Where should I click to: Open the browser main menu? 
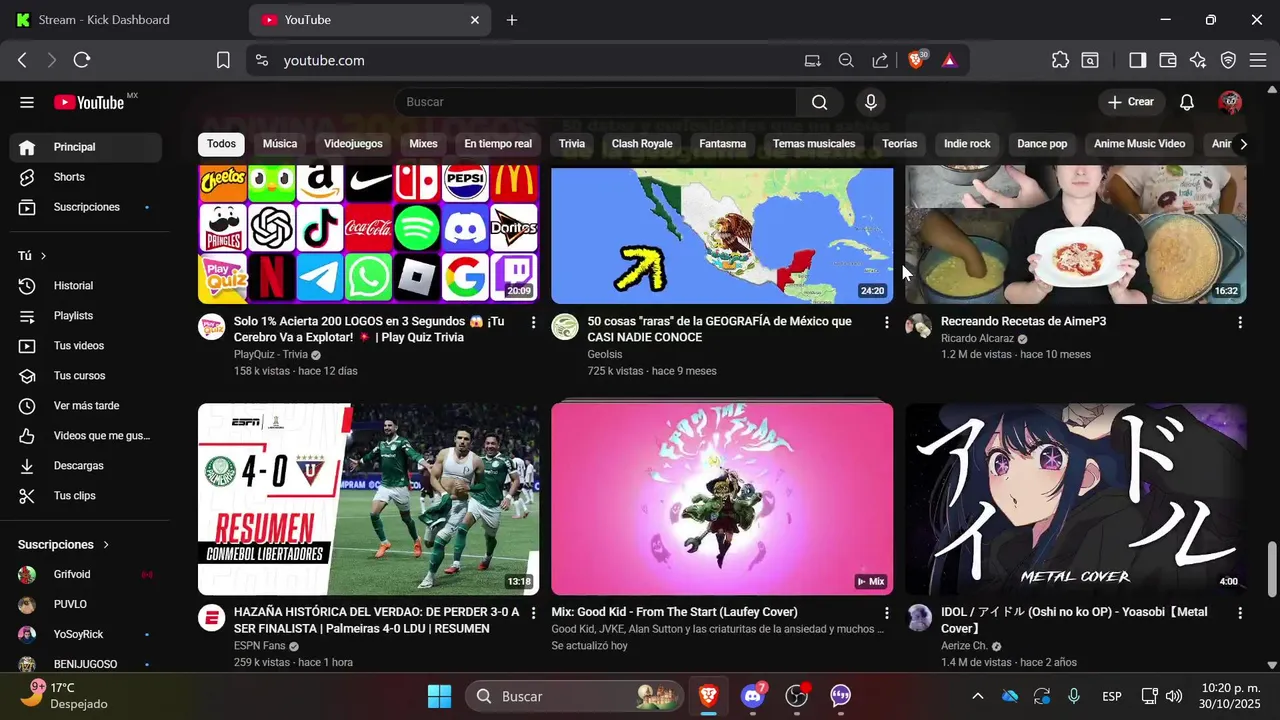tap(1258, 60)
